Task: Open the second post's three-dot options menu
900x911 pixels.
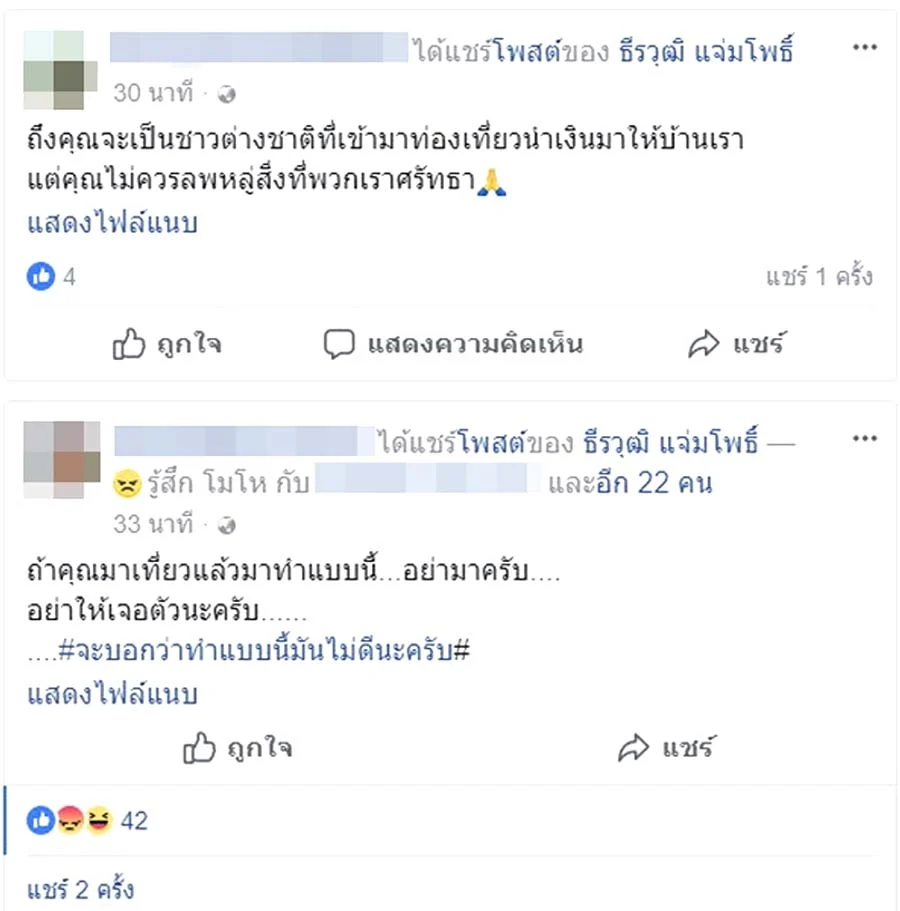Action: point(864,438)
